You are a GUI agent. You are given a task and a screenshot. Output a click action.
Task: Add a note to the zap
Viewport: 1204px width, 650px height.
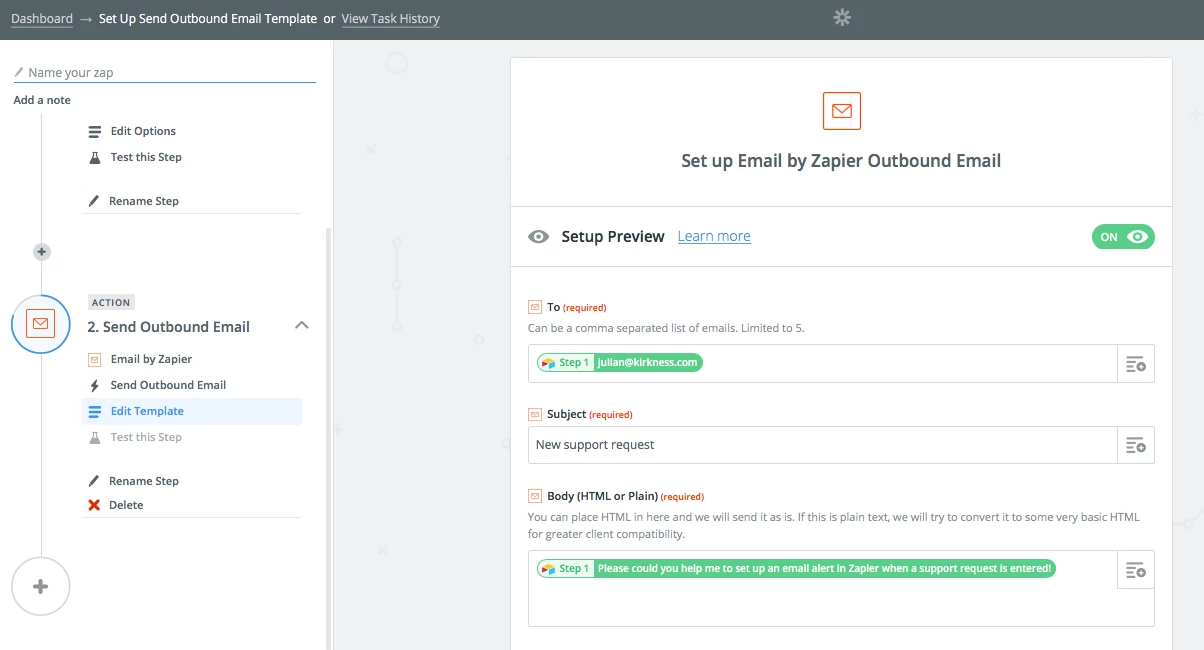pos(42,100)
